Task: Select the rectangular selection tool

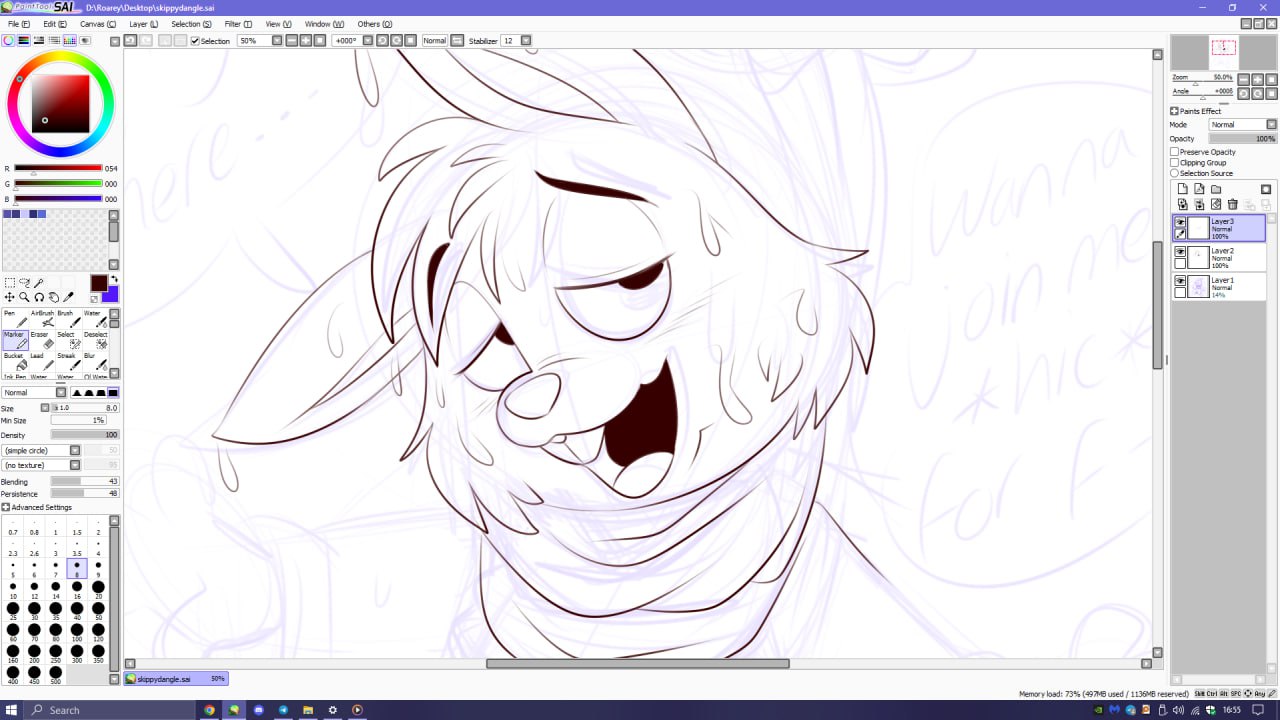Action: tap(9, 283)
